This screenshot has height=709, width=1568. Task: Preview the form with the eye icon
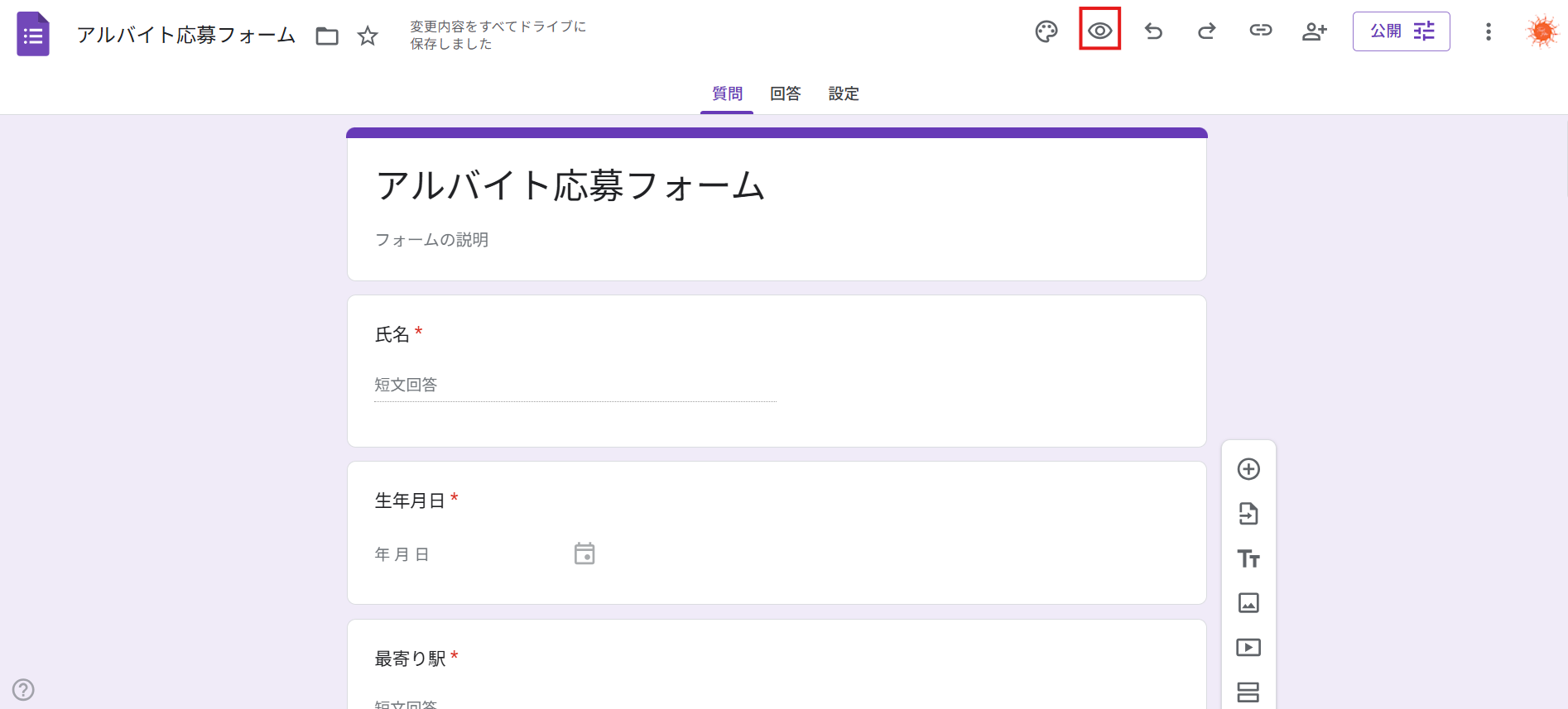pos(1099,31)
